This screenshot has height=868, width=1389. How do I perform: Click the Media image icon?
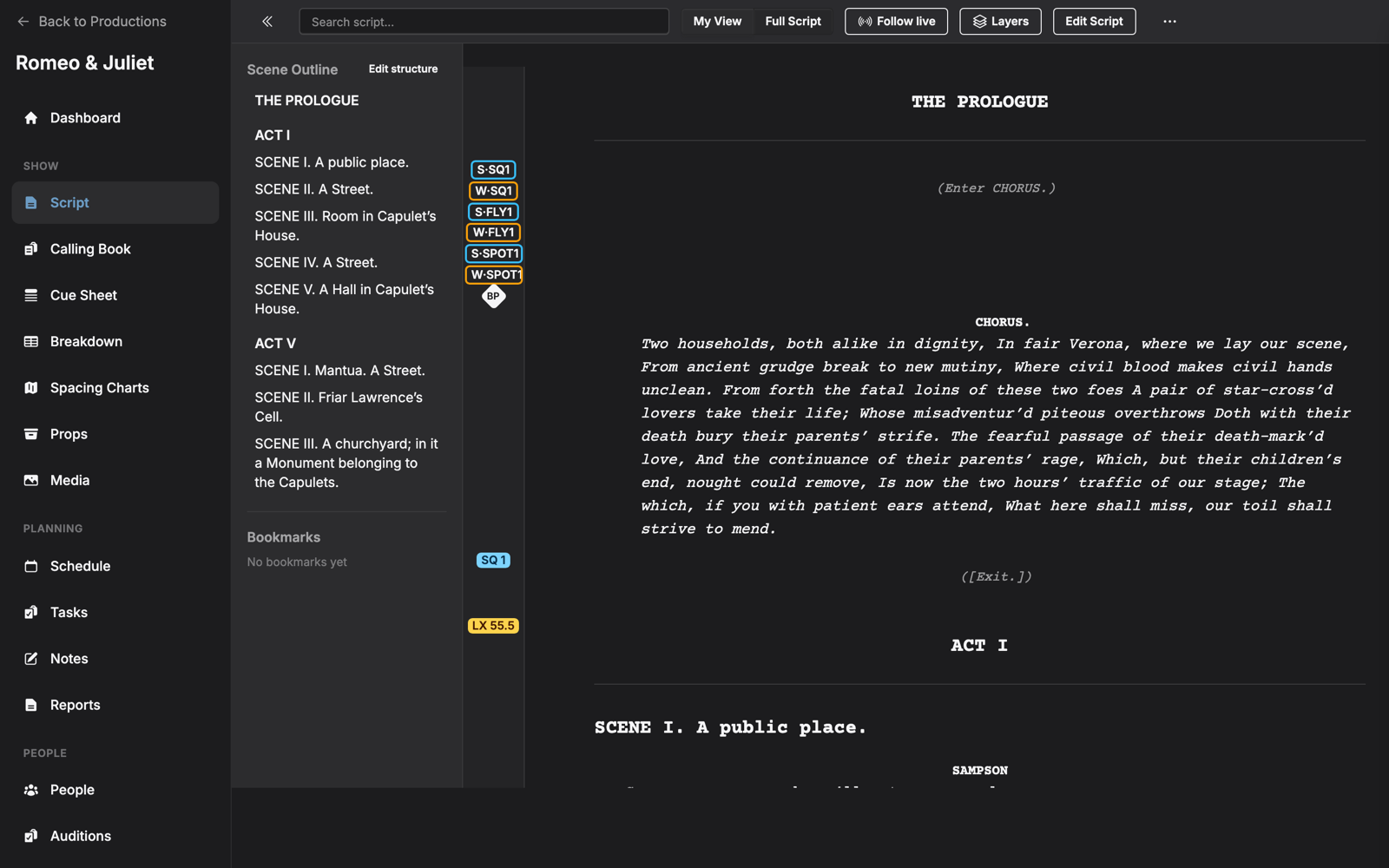31,480
